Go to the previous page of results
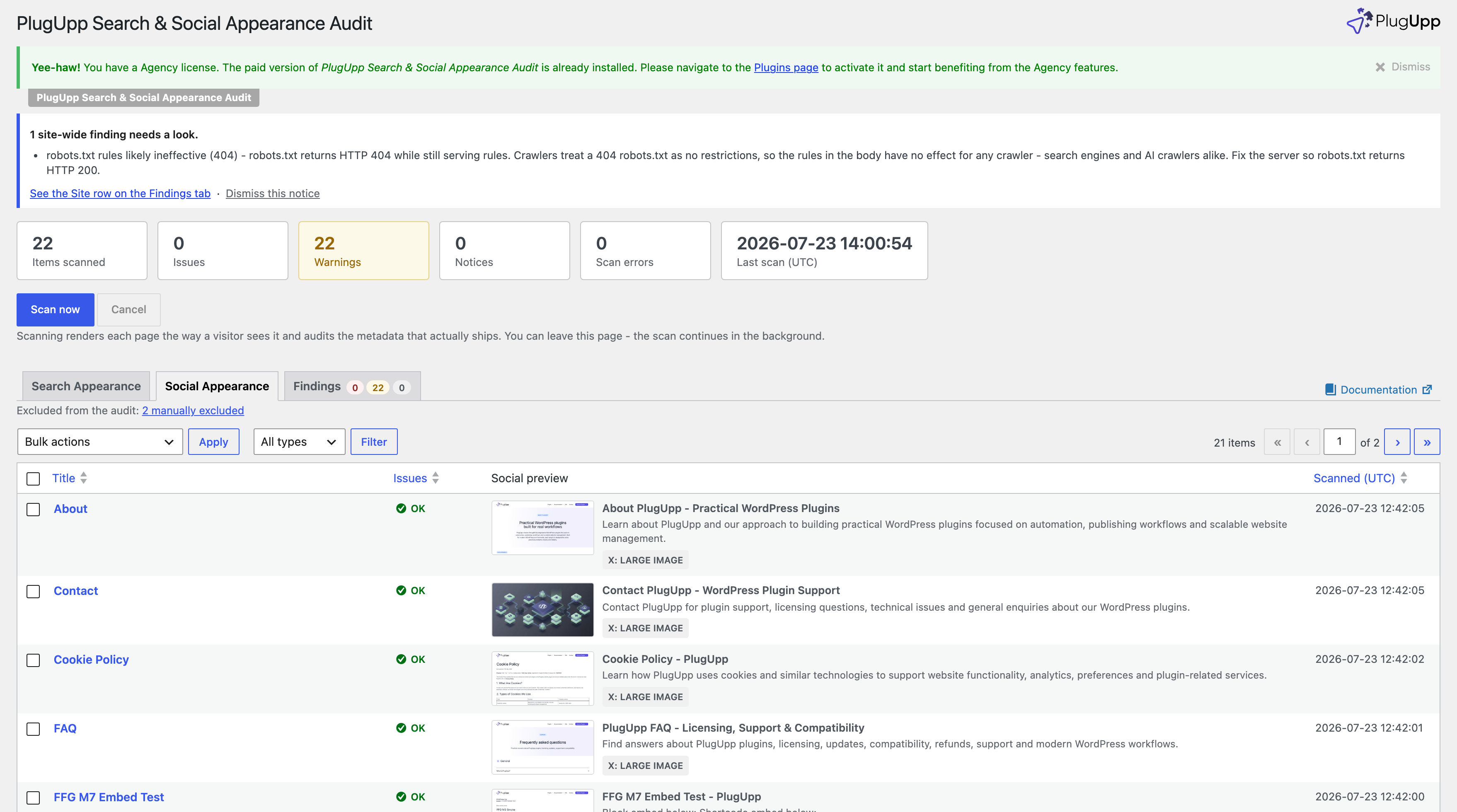Screen dimensions: 1457x812 click(1307, 442)
